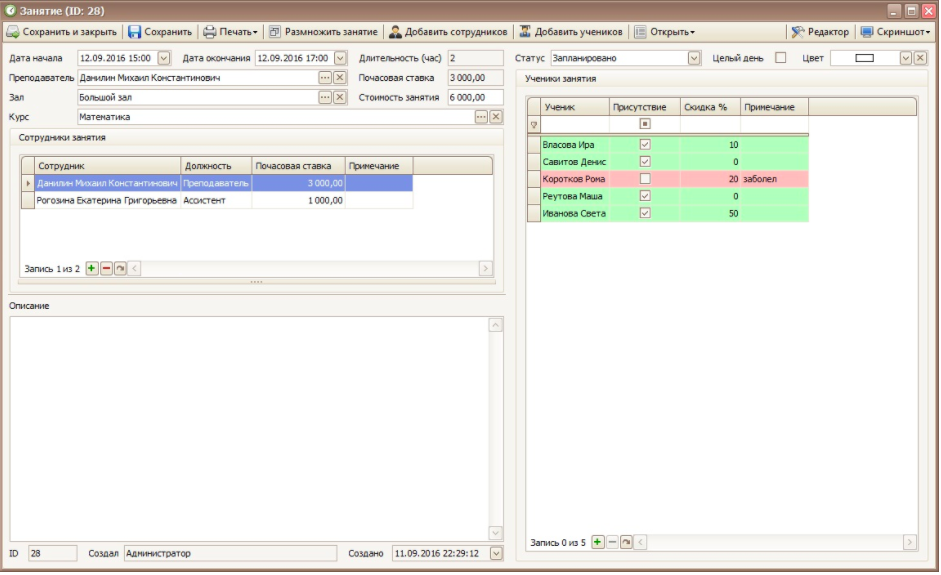Clear the Зал field
Viewport: 941px width, 575px height.
(x=340, y=97)
